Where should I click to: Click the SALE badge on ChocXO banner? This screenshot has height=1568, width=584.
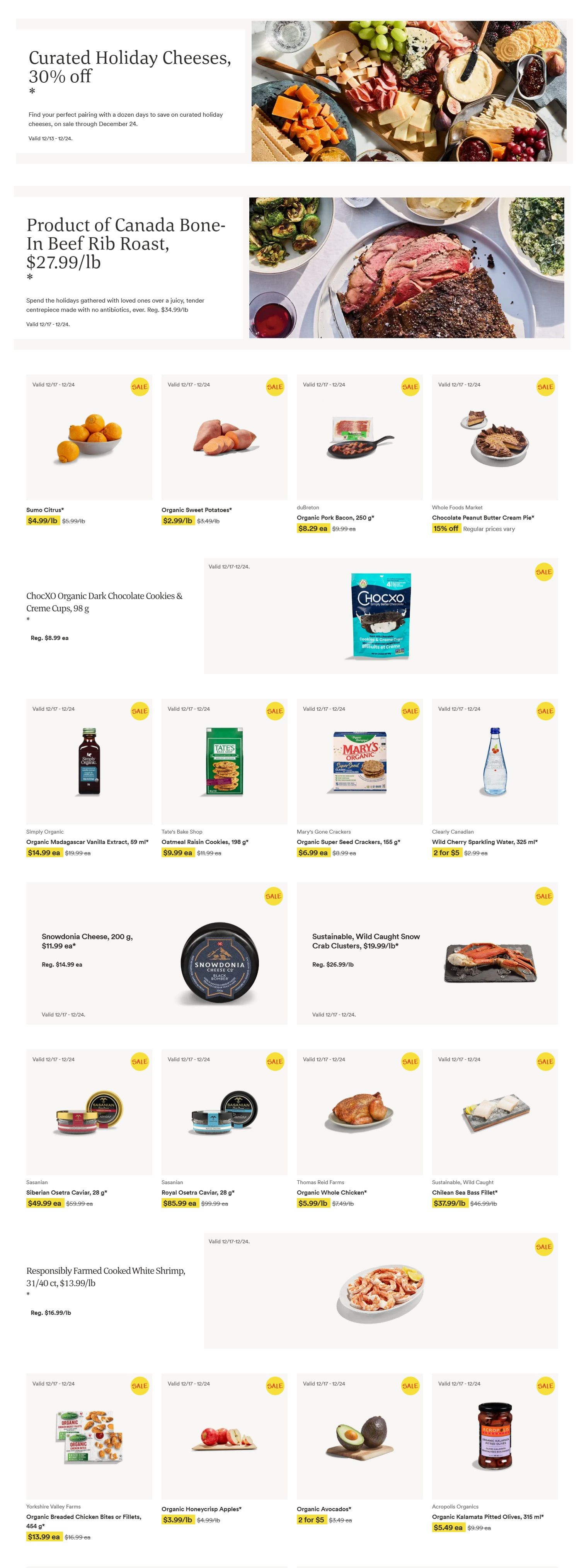pos(544,572)
